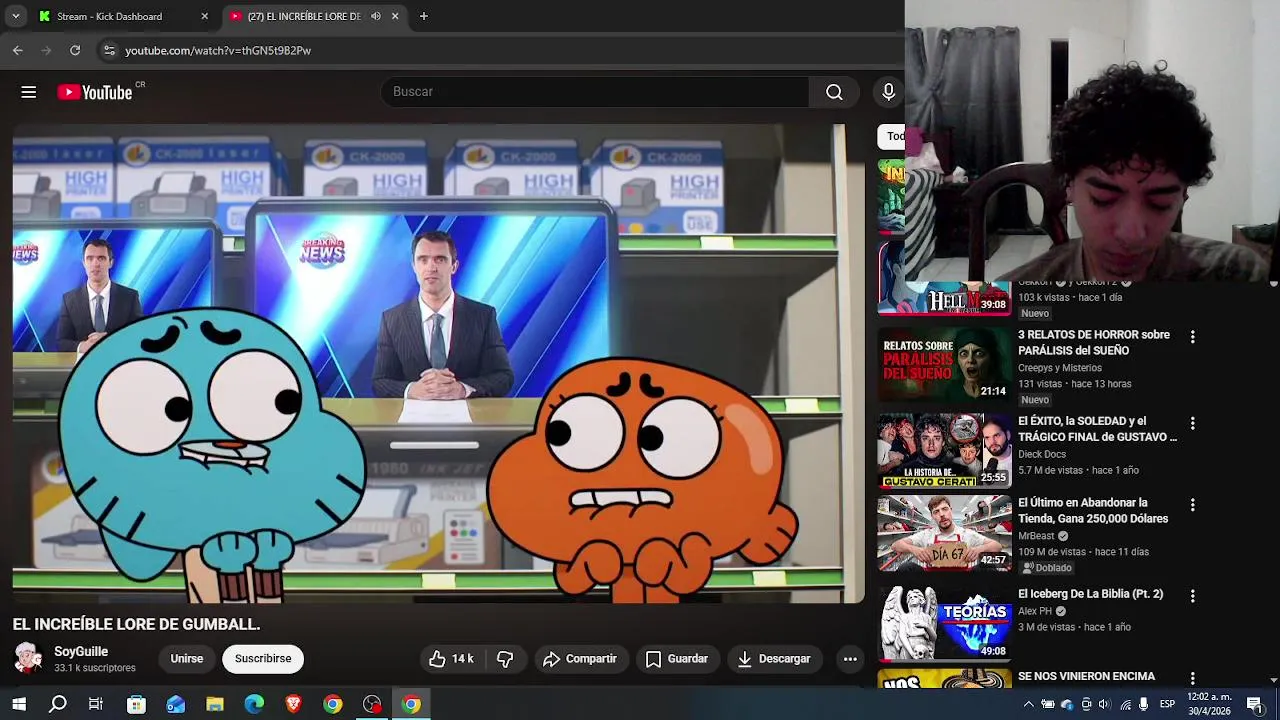This screenshot has width=1280, height=720.
Task: Open the Alex PH channel name
Action: (1035, 611)
